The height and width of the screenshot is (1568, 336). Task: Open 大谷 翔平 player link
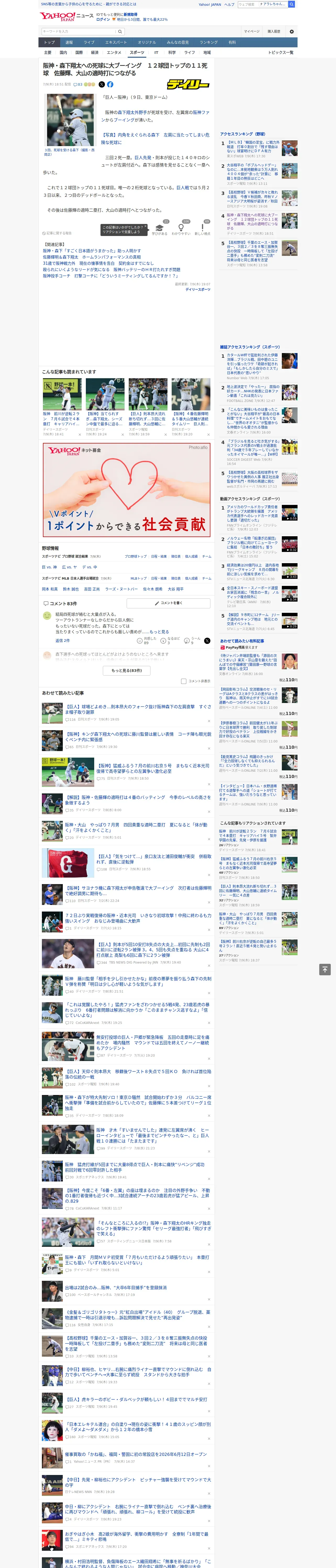pos(175,589)
